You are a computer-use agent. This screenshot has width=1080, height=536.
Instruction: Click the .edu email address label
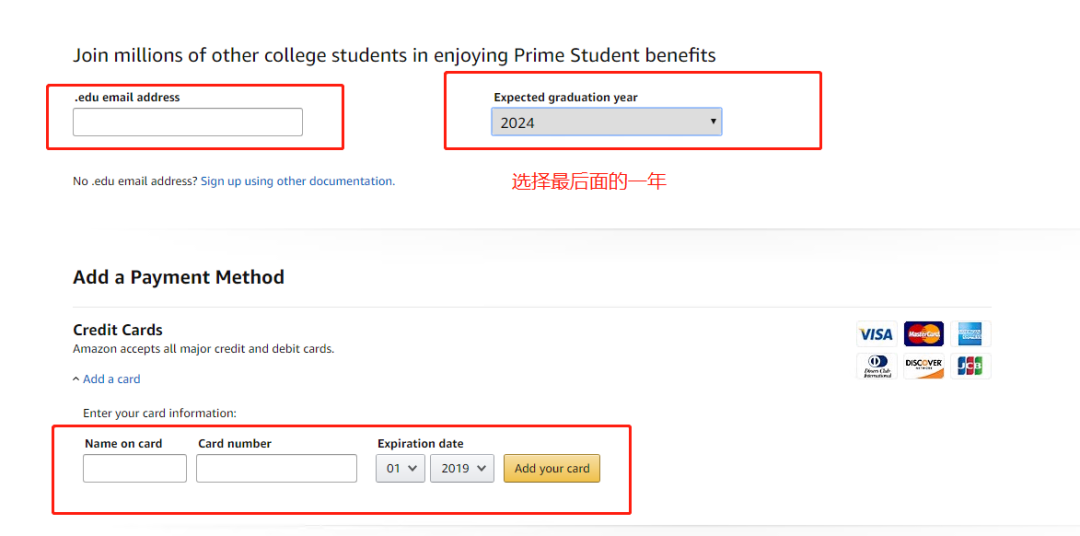127,98
